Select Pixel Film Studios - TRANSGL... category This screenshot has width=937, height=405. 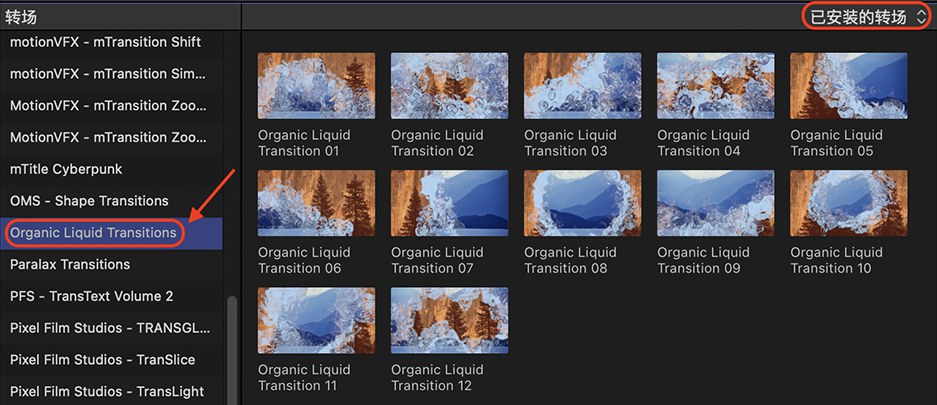click(x=111, y=328)
